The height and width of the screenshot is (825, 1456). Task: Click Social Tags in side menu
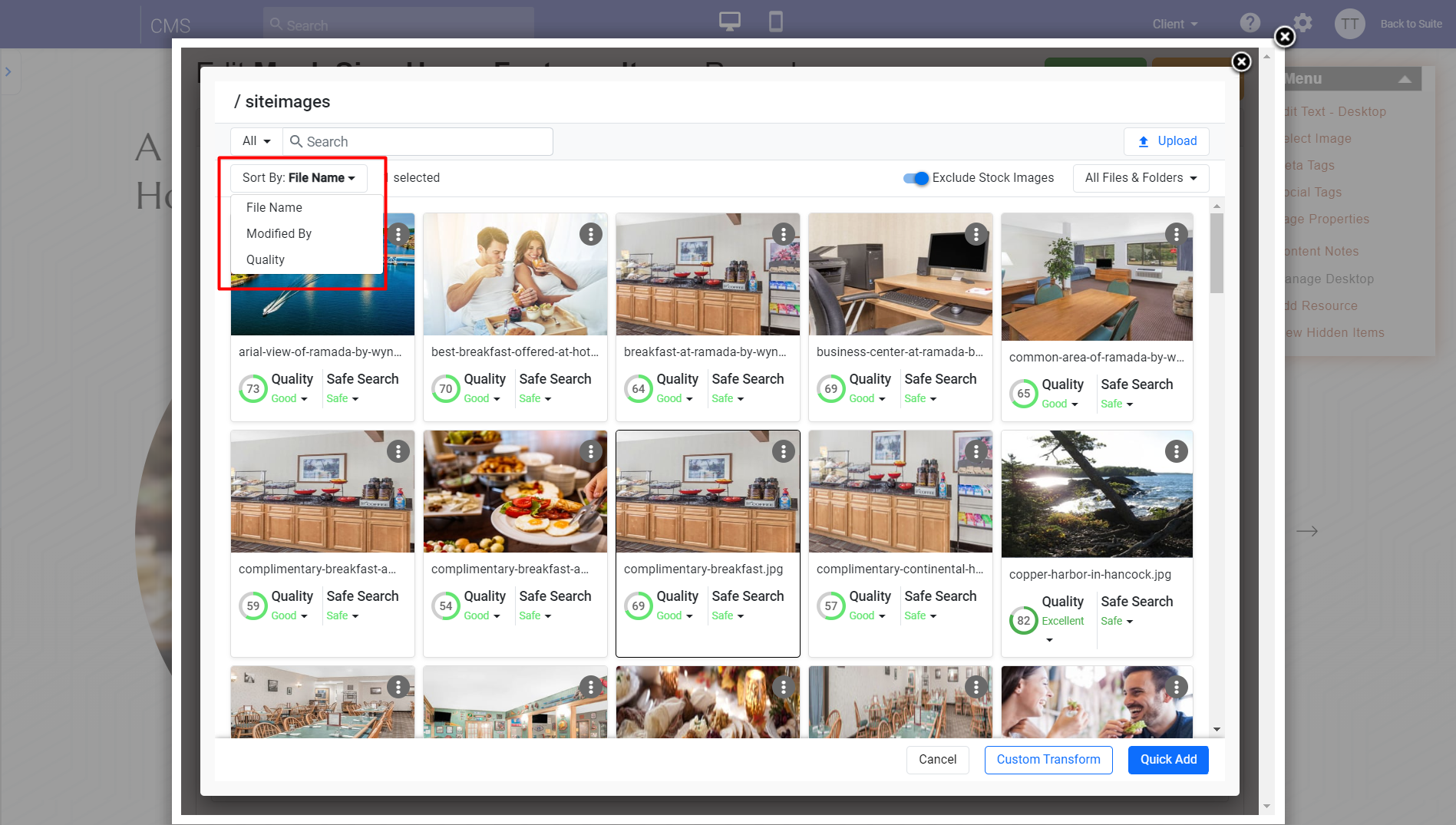(x=1312, y=192)
